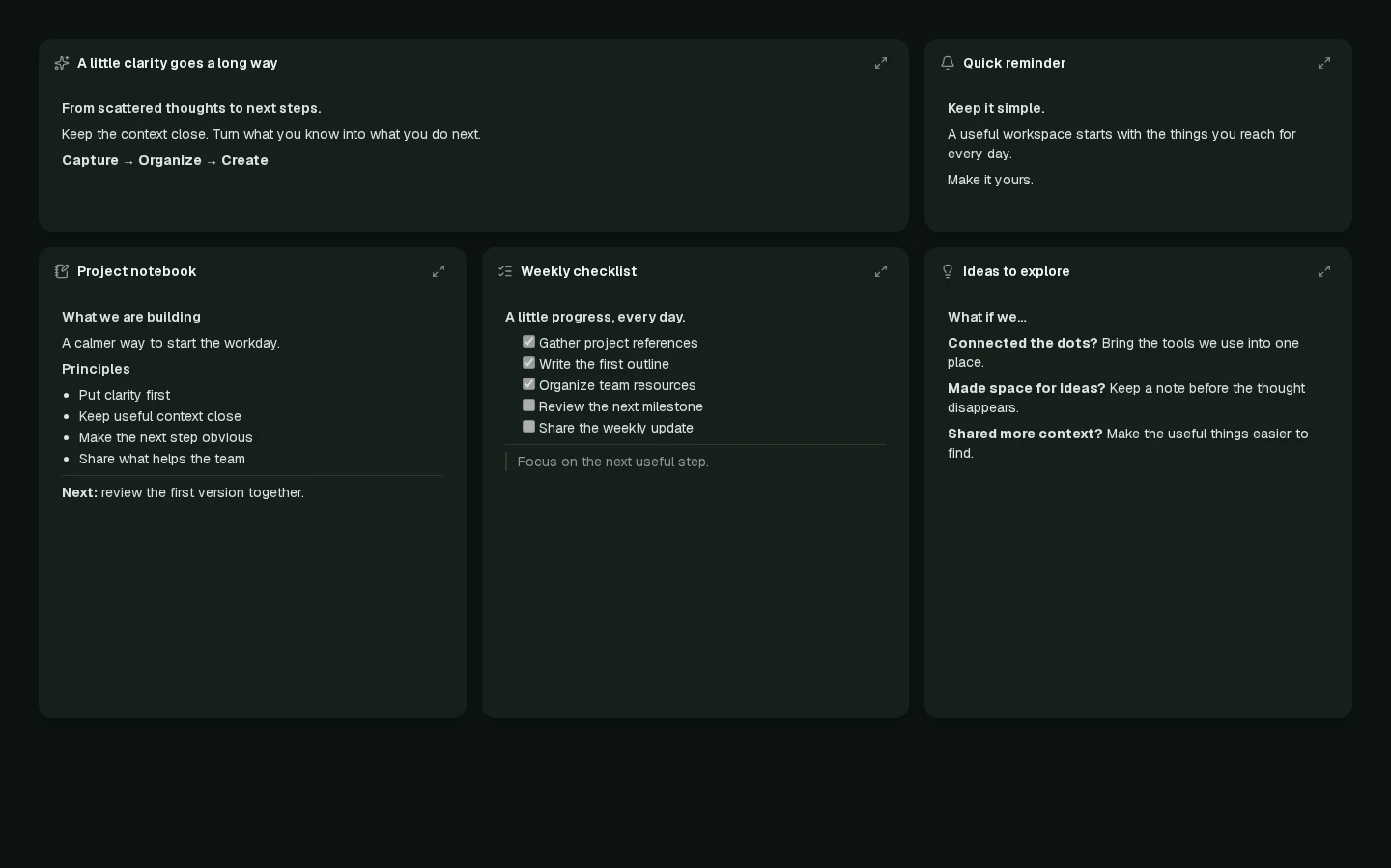Click the 'Weekly checklist' card title
Viewport: 1391px width, 868px height.
pos(579,271)
